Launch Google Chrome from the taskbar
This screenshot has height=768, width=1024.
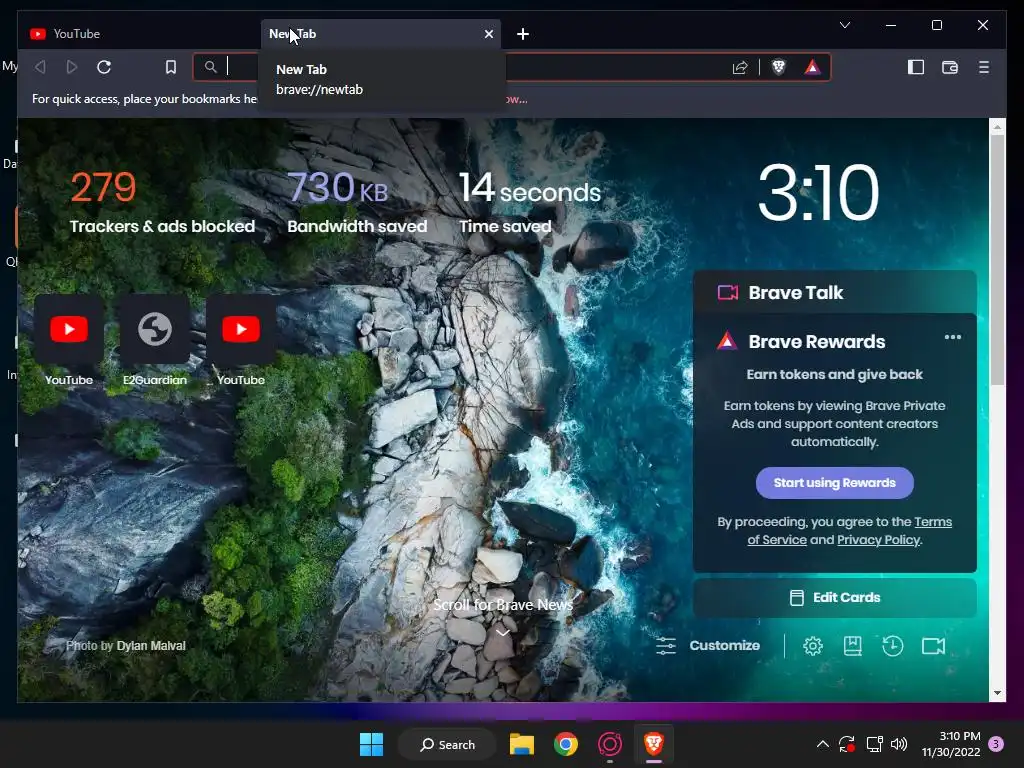tap(566, 744)
